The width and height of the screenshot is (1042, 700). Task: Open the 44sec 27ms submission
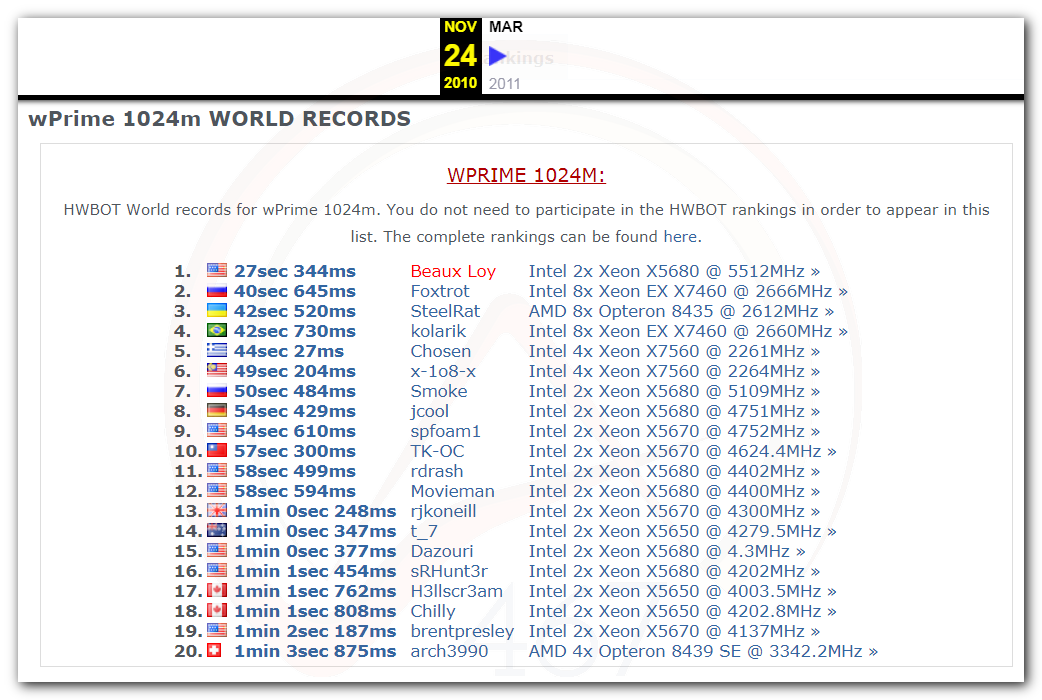tap(288, 351)
